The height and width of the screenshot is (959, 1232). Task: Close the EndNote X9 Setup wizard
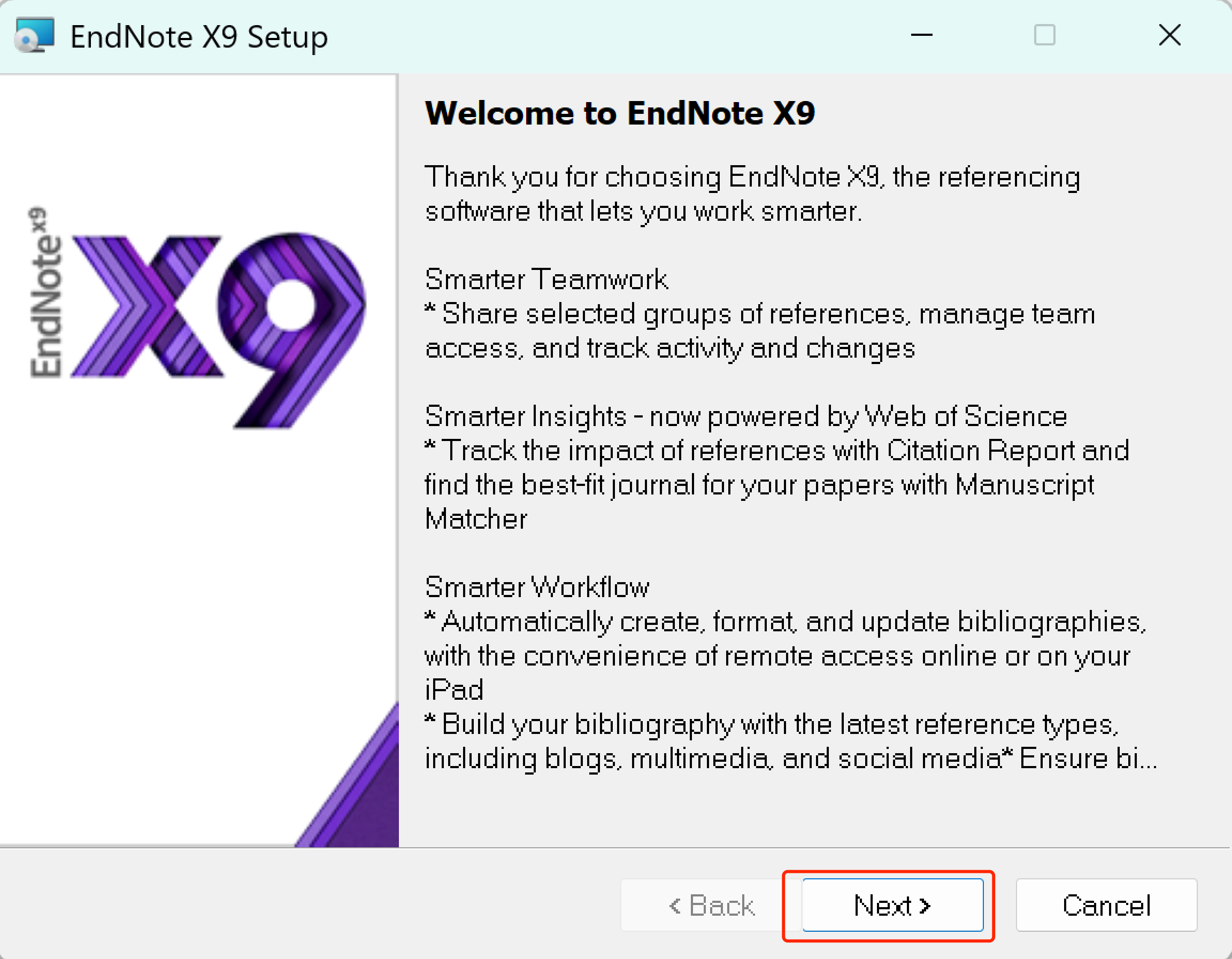[x=1170, y=35]
